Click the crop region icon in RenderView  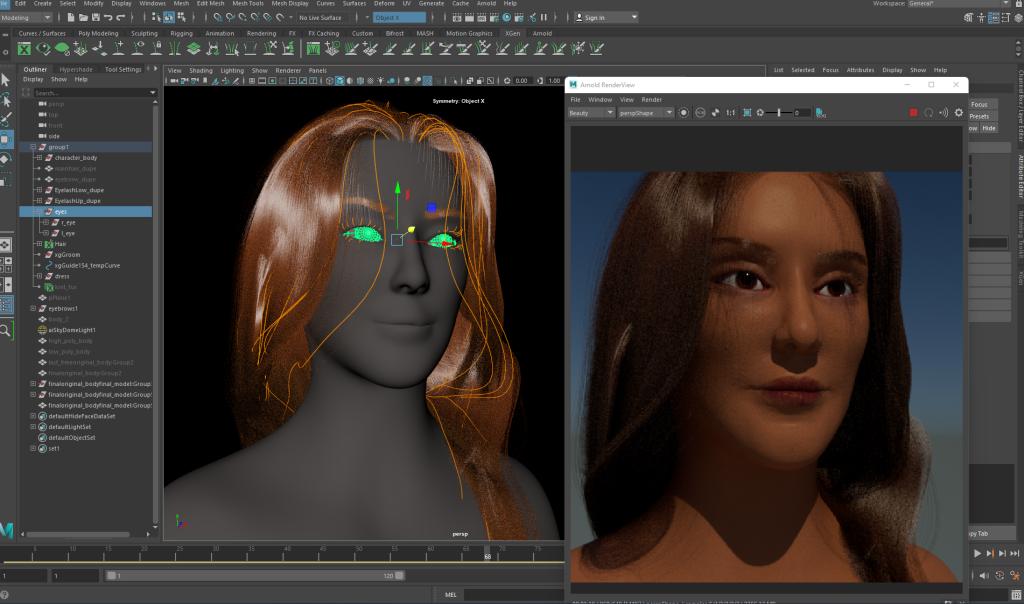coord(747,113)
